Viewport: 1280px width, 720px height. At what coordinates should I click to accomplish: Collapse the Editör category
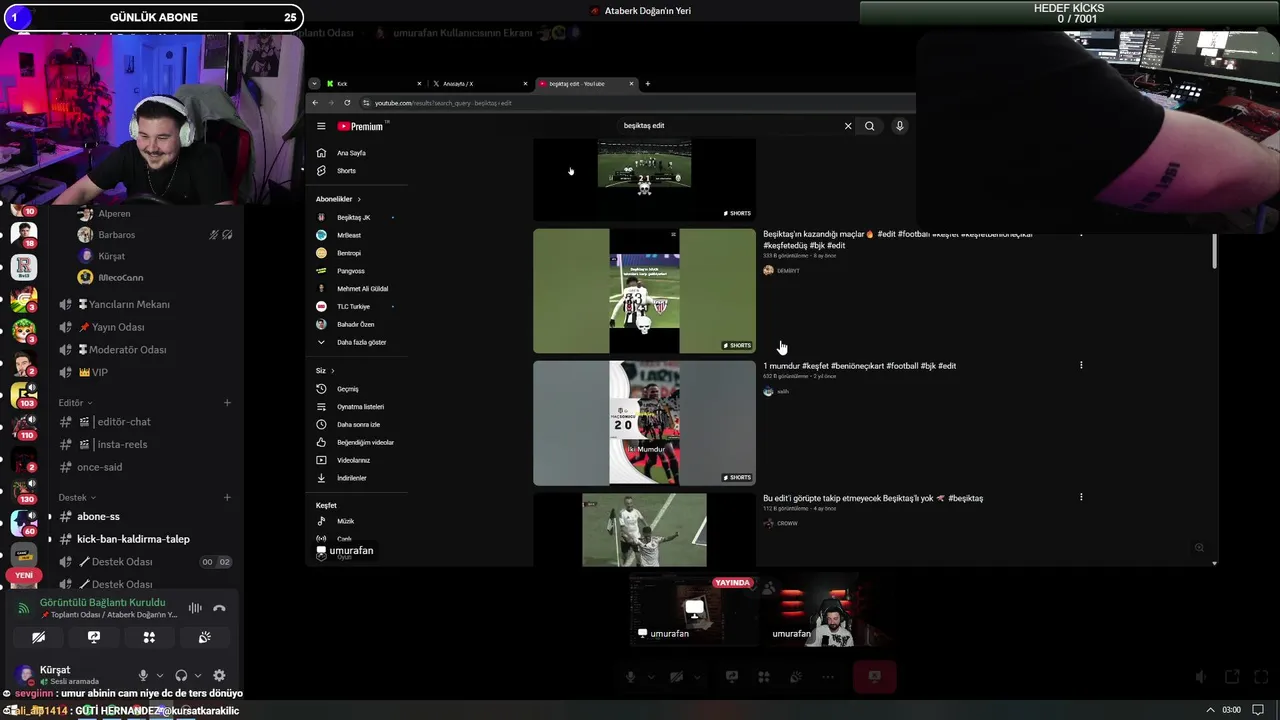(x=75, y=402)
